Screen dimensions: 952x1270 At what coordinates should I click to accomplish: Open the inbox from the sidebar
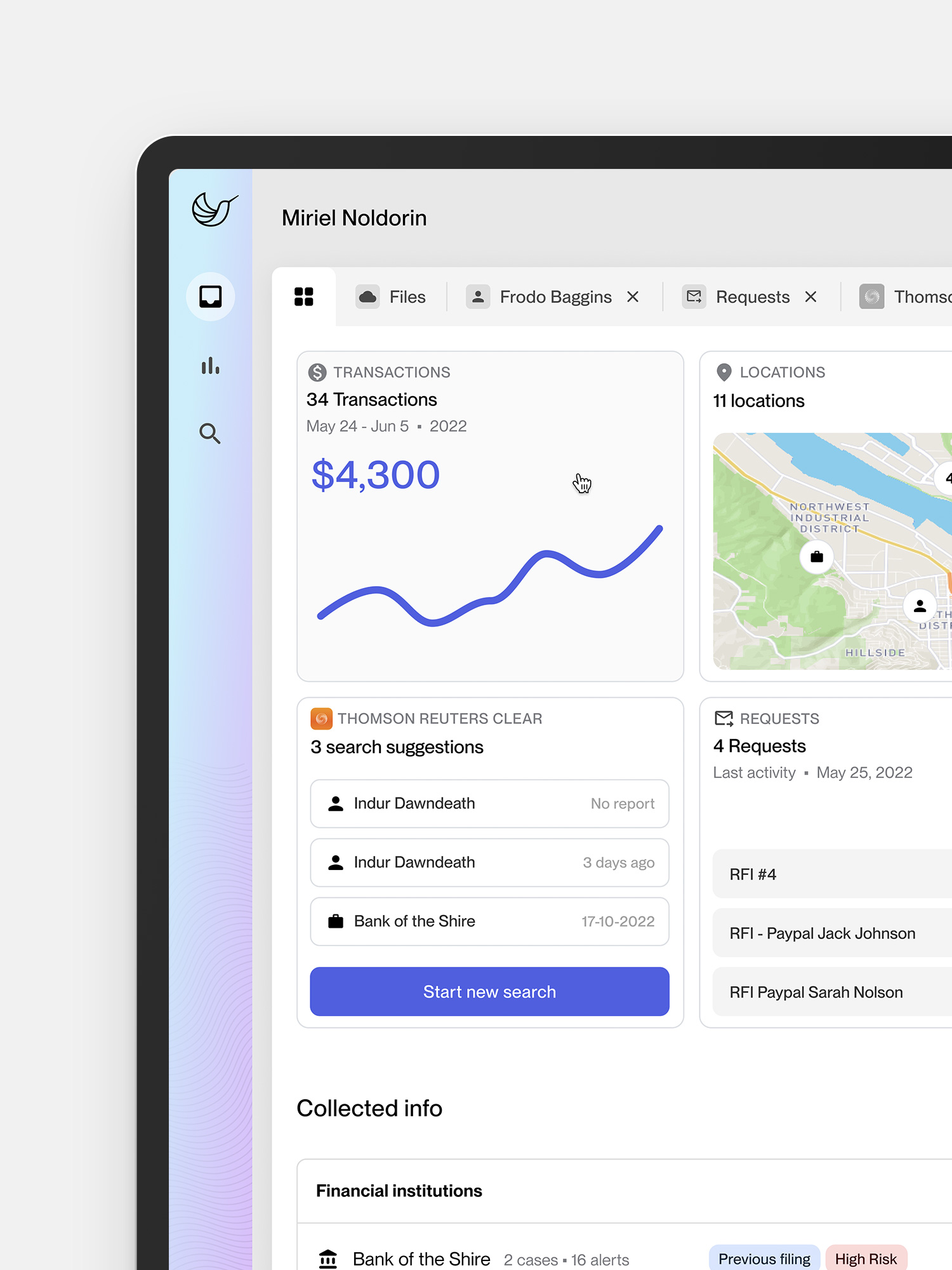click(211, 297)
